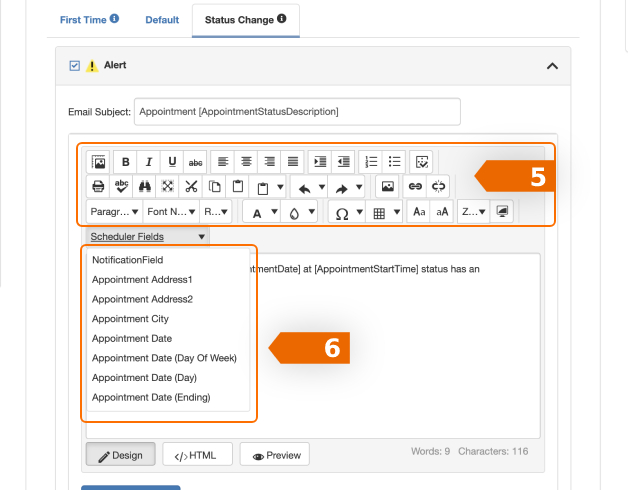Insert a hyperlink with link icon
This screenshot has width=628, height=490.
coord(414,186)
